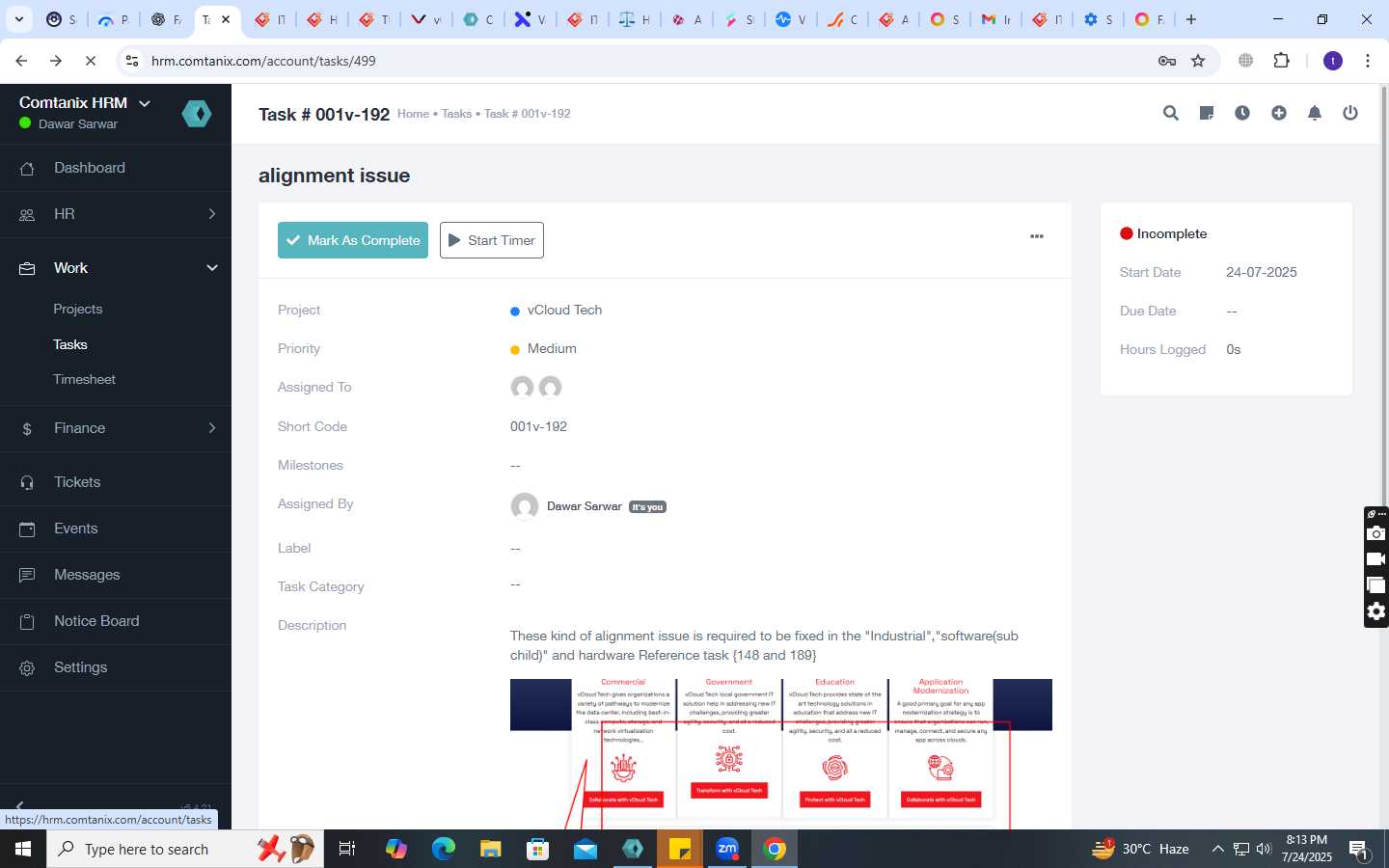This screenshot has width=1389, height=868.
Task: Click Dawar Sarwar's avatar in Assigned By
Action: [525, 506]
